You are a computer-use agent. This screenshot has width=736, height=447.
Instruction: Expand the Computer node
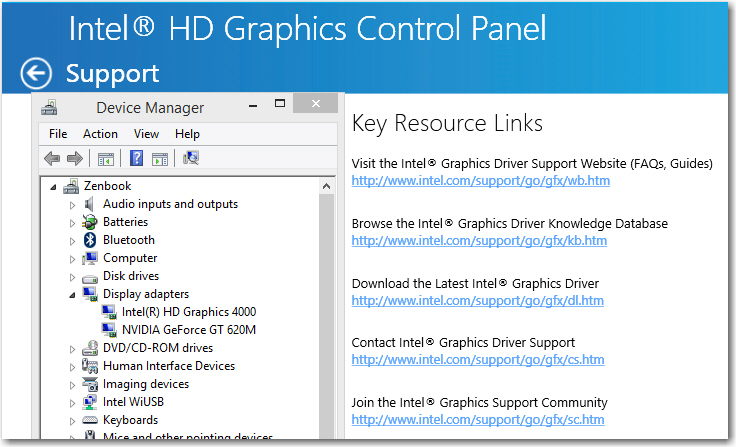coord(72,259)
